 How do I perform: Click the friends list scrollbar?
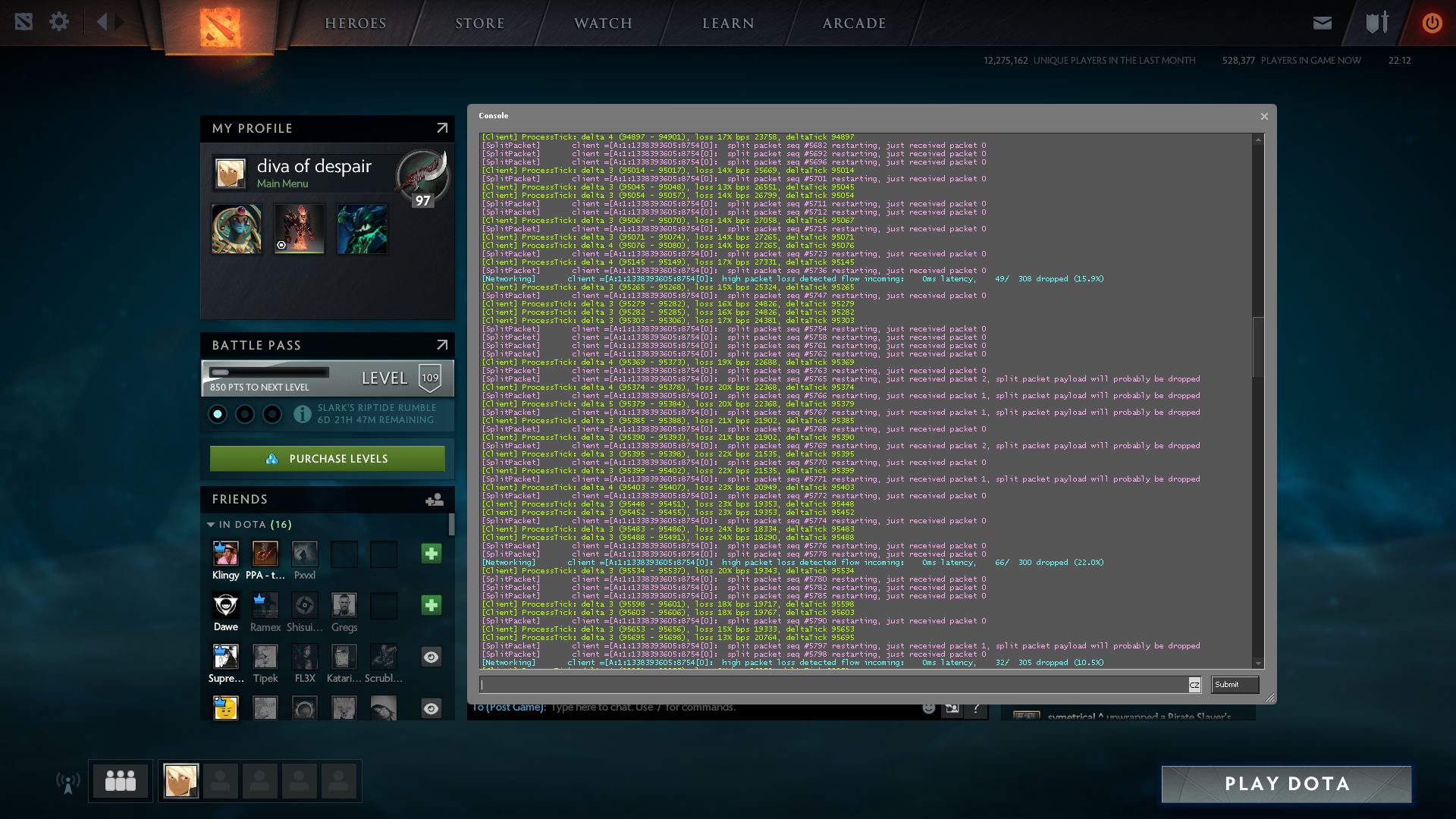[452, 525]
